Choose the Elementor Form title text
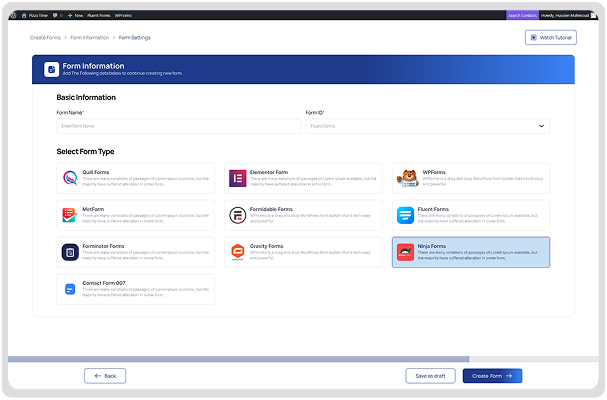The image size is (607, 400). coord(269,172)
